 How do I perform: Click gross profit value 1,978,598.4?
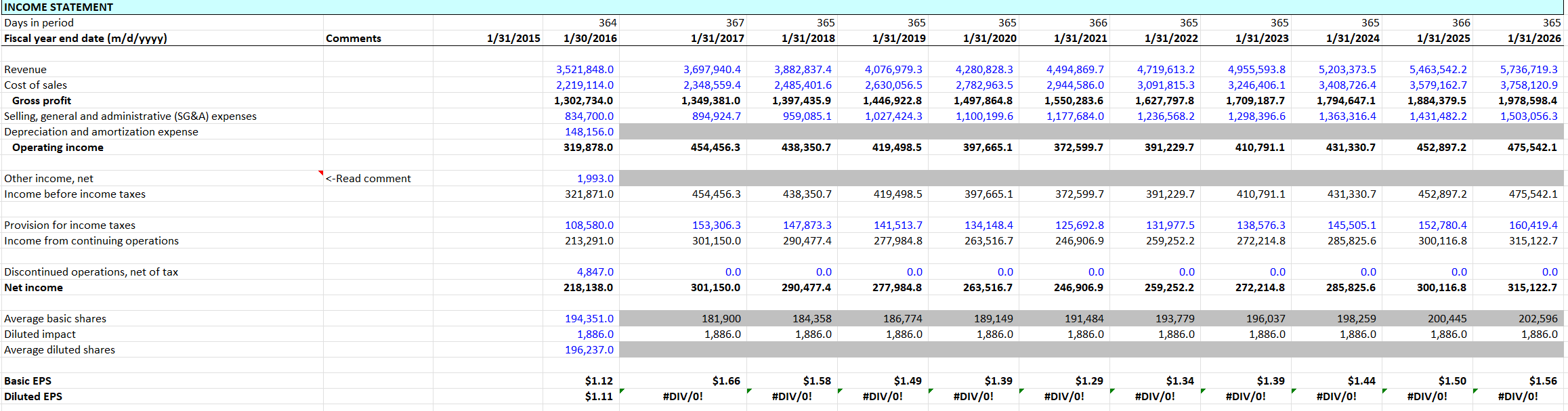(1527, 100)
